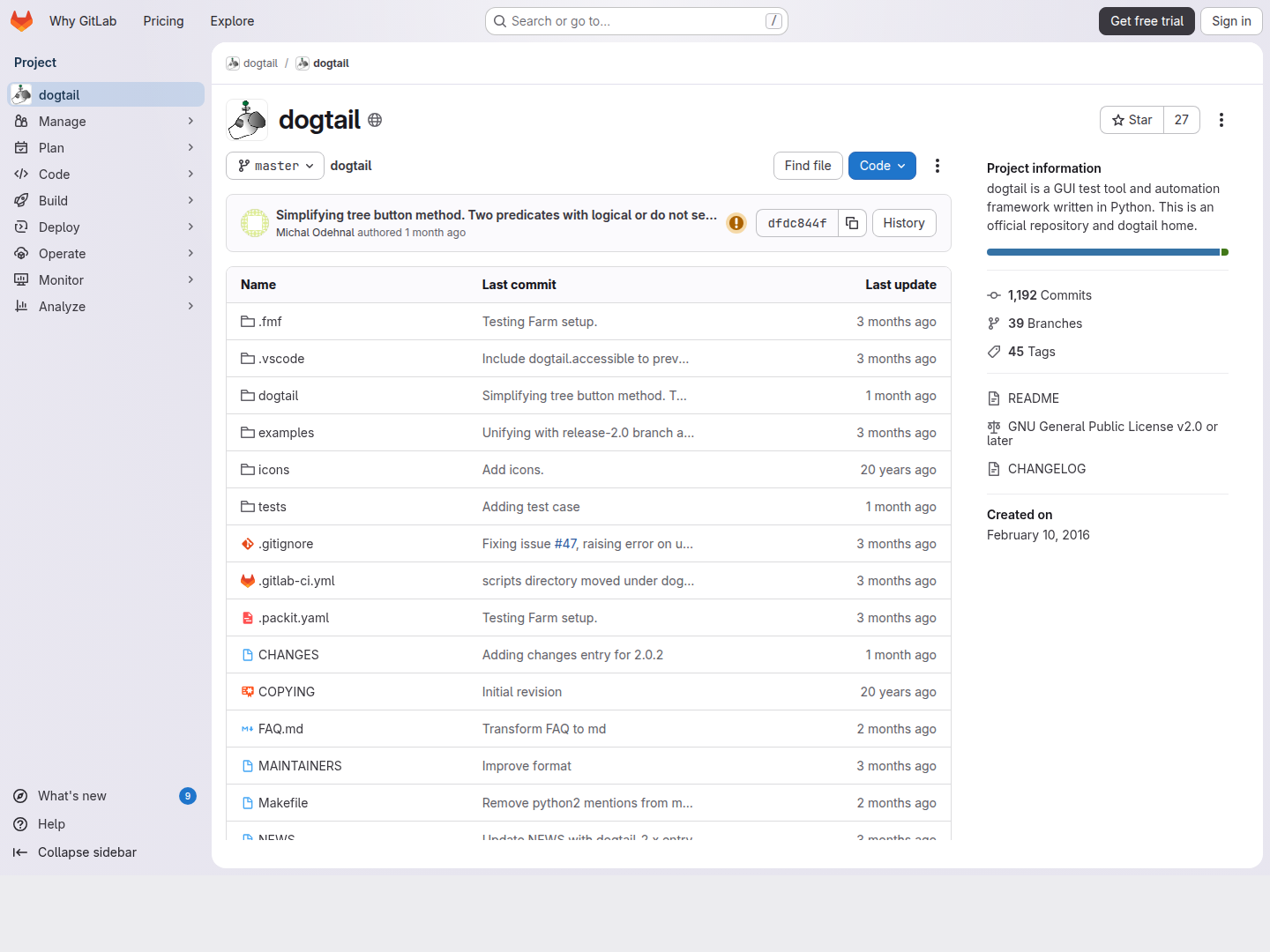Copy commit SHA with clipboard icon
The width and height of the screenshot is (1270, 952).
852,223
